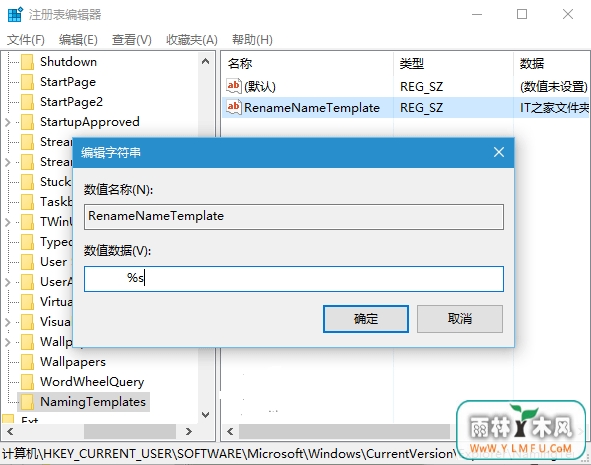591x465 pixels.
Task: Click the 名称 column header
Action: click(x=240, y=63)
